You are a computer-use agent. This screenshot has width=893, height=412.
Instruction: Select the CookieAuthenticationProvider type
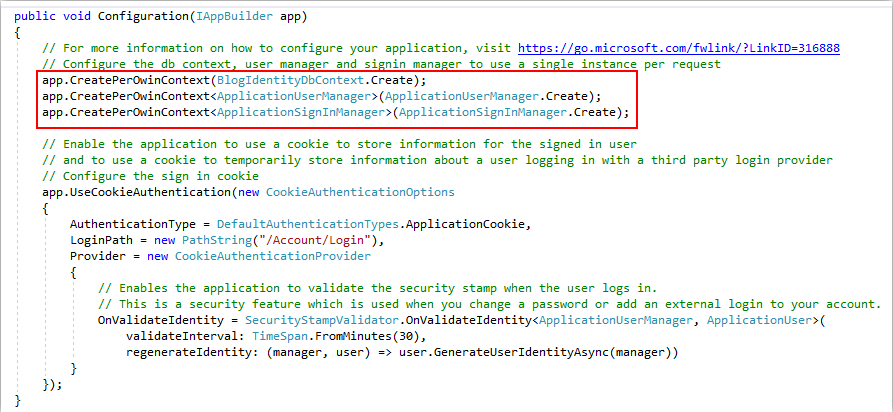[x=273, y=256]
